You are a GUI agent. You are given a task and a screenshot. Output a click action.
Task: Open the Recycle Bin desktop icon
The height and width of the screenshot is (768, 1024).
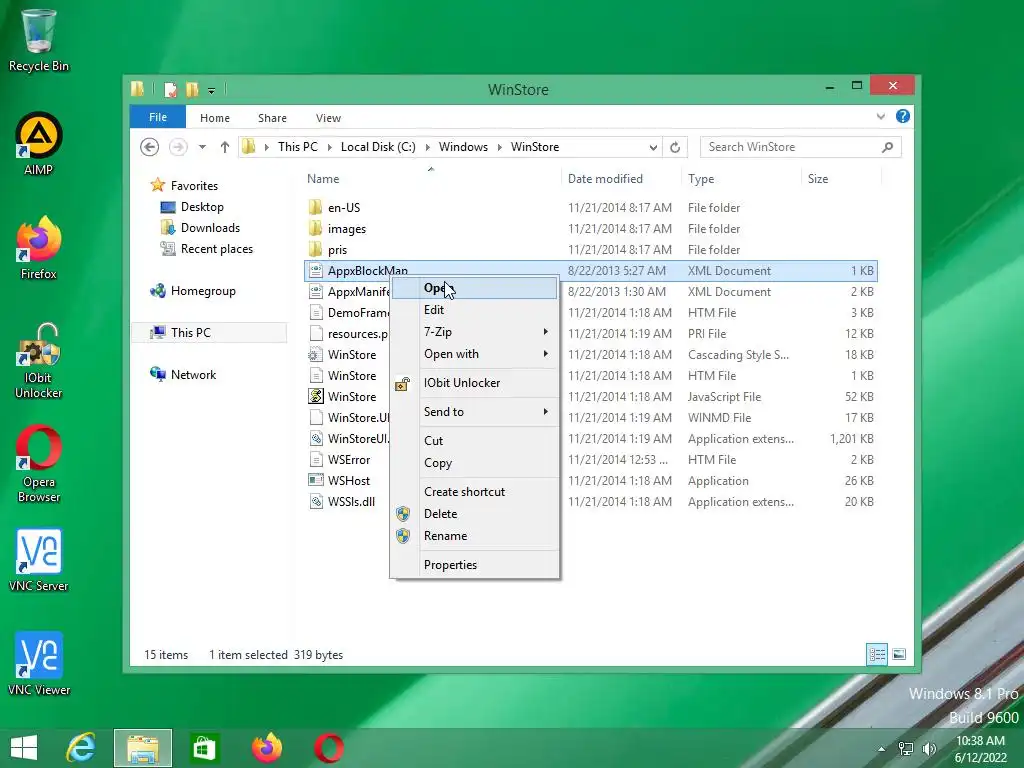pyautogui.click(x=39, y=40)
